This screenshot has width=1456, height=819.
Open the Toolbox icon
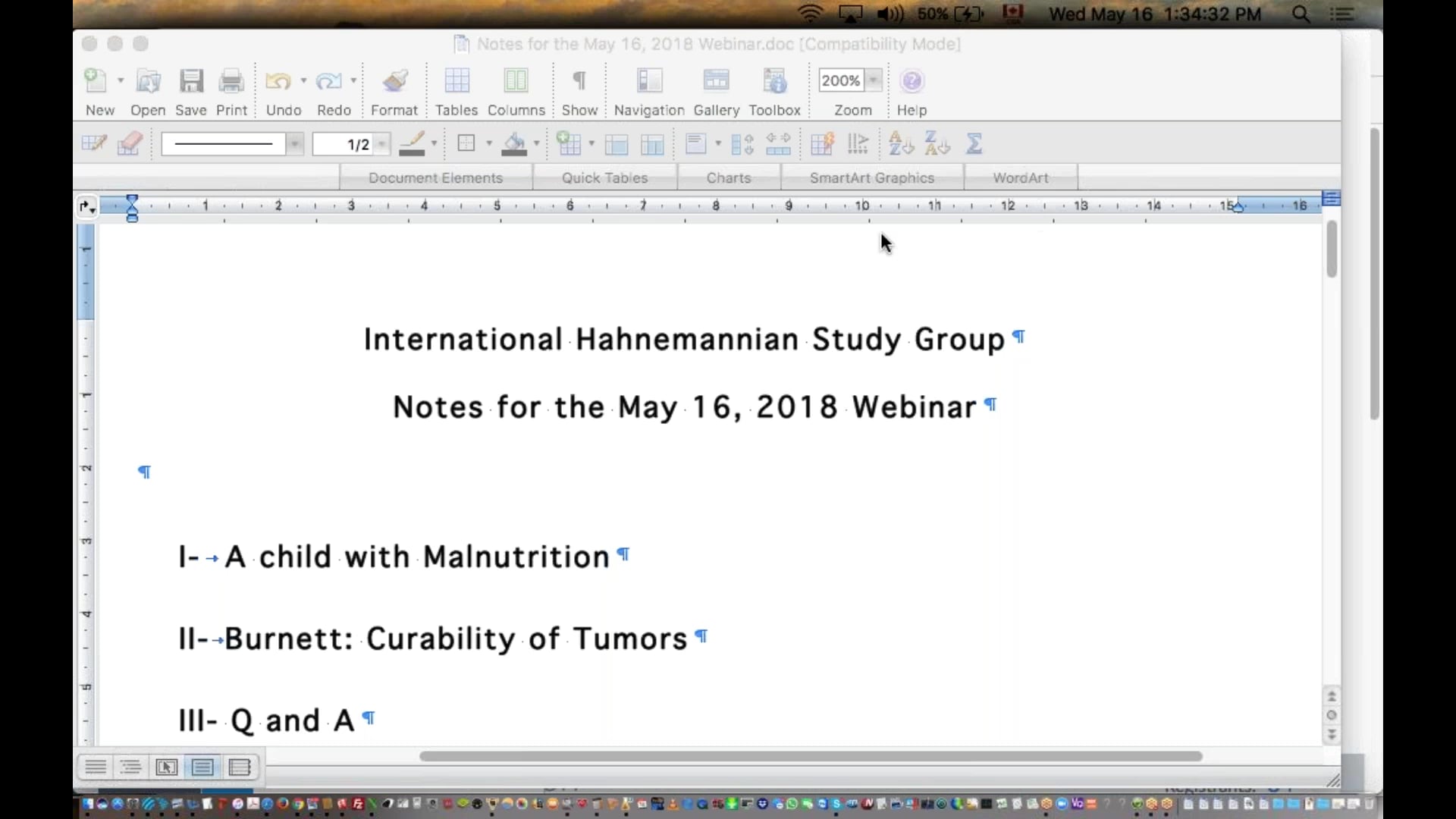pos(773,89)
